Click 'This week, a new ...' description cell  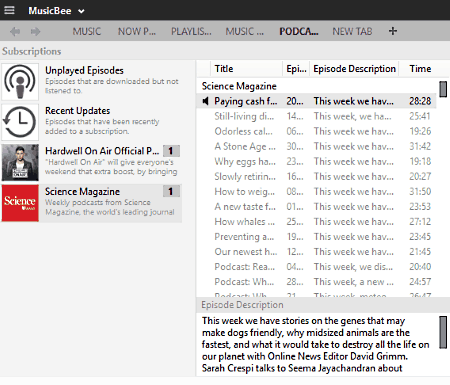[x=354, y=282]
